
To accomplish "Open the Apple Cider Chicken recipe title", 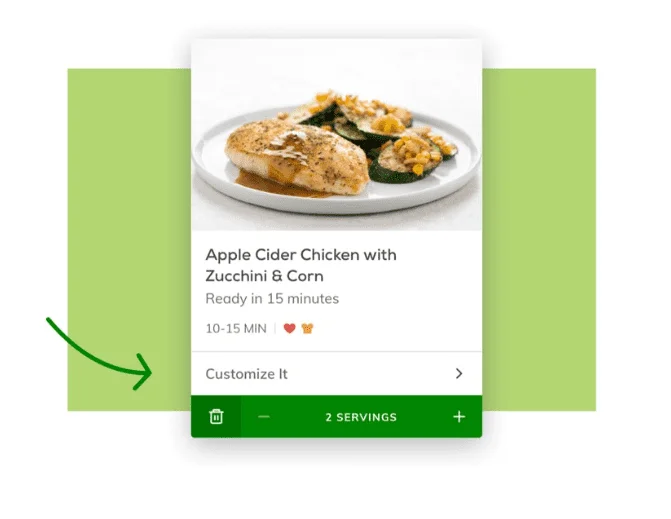I will pos(301,265).
